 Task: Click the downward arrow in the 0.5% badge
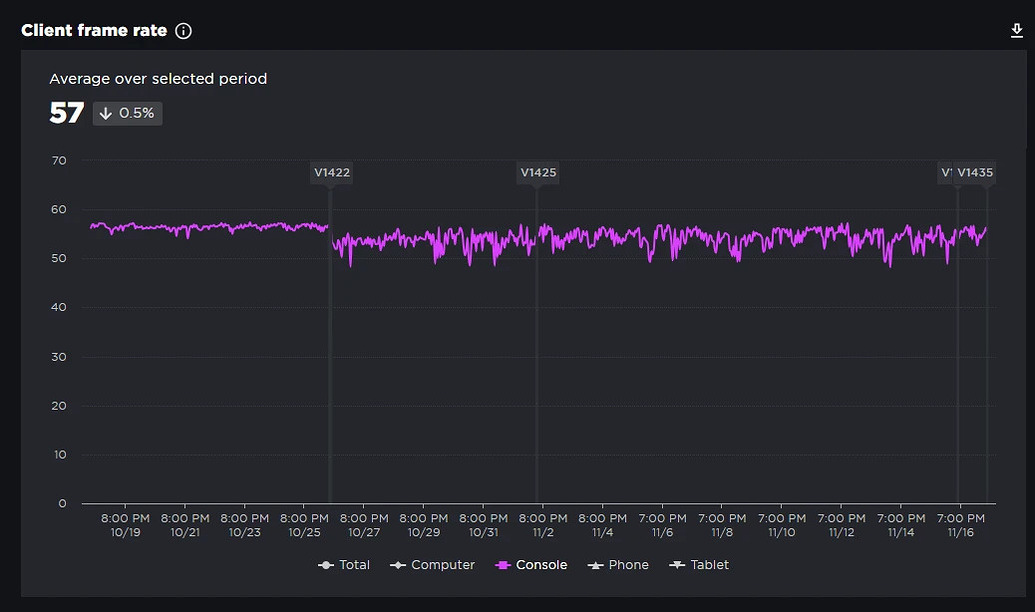point(106,114)
